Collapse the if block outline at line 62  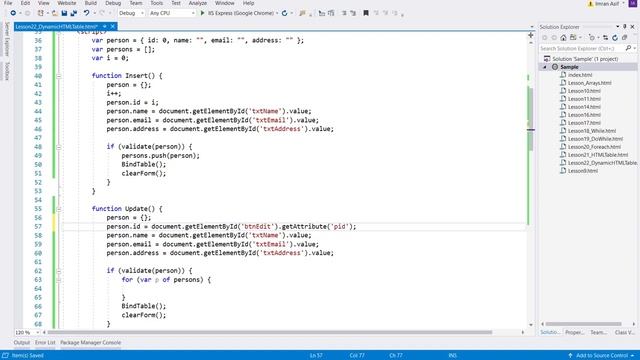59,271
